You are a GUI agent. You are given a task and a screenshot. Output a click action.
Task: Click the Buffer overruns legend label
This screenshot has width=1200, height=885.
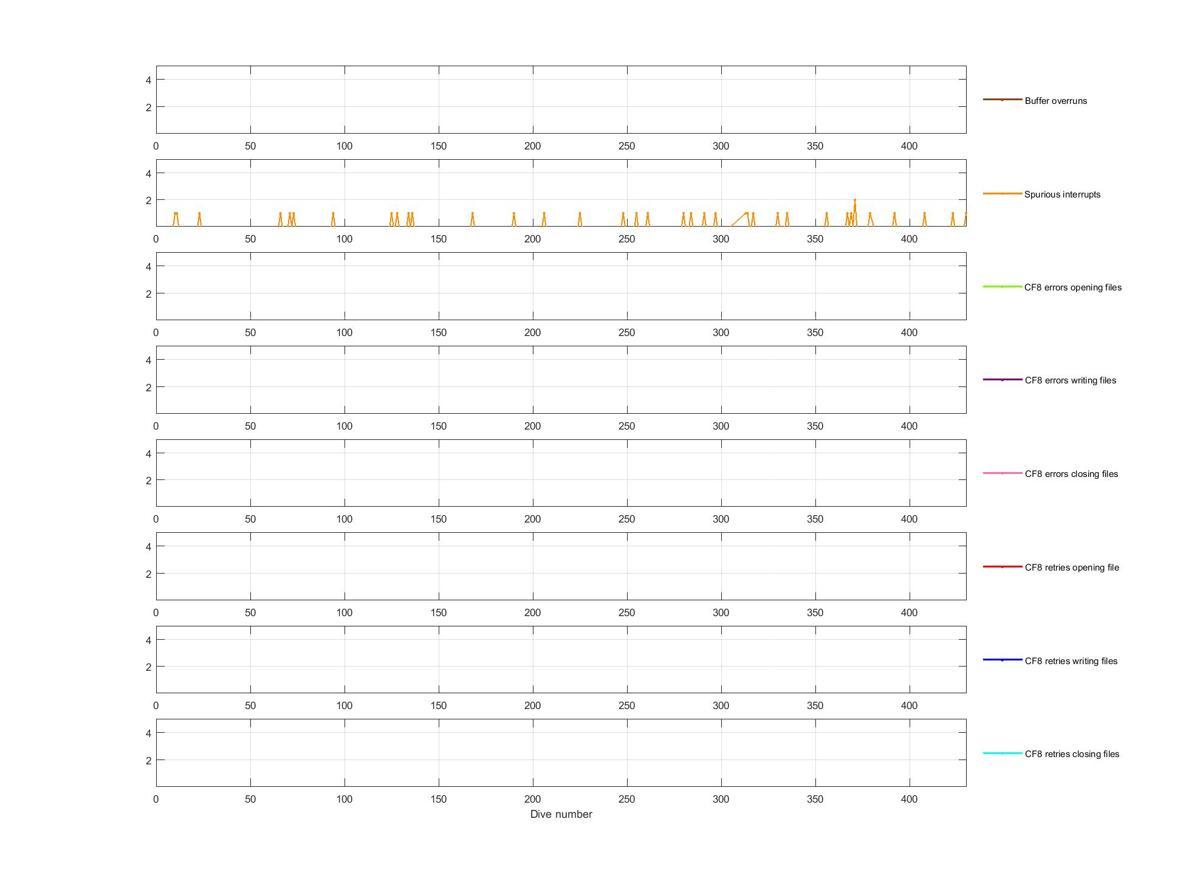click(1055, 101)
